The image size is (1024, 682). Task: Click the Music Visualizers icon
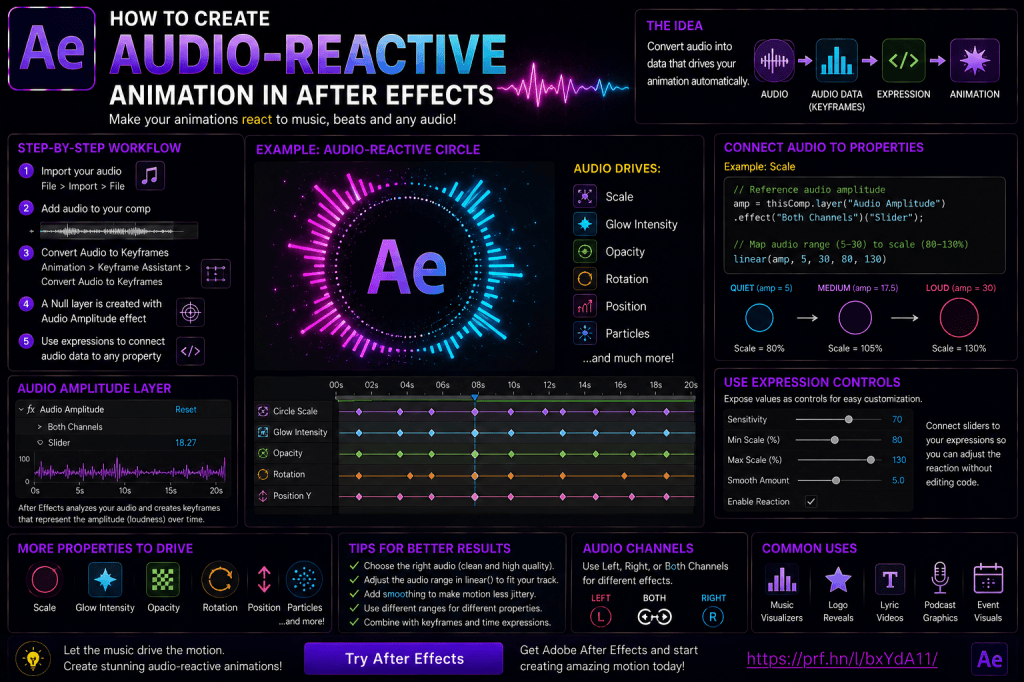pyautogui.click(x=782, y=579)
